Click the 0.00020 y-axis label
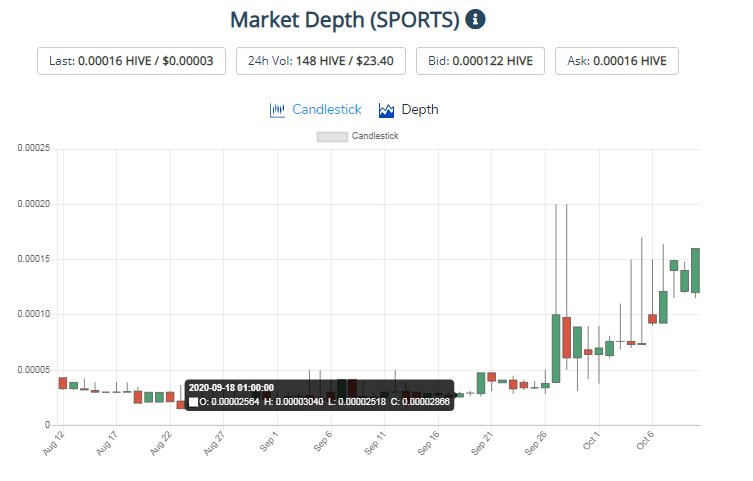 tap(34, 204)
